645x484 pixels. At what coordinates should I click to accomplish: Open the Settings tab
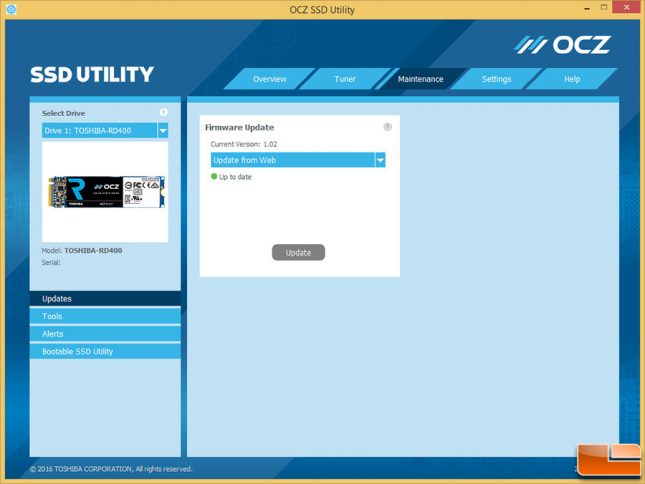point(496,79)
